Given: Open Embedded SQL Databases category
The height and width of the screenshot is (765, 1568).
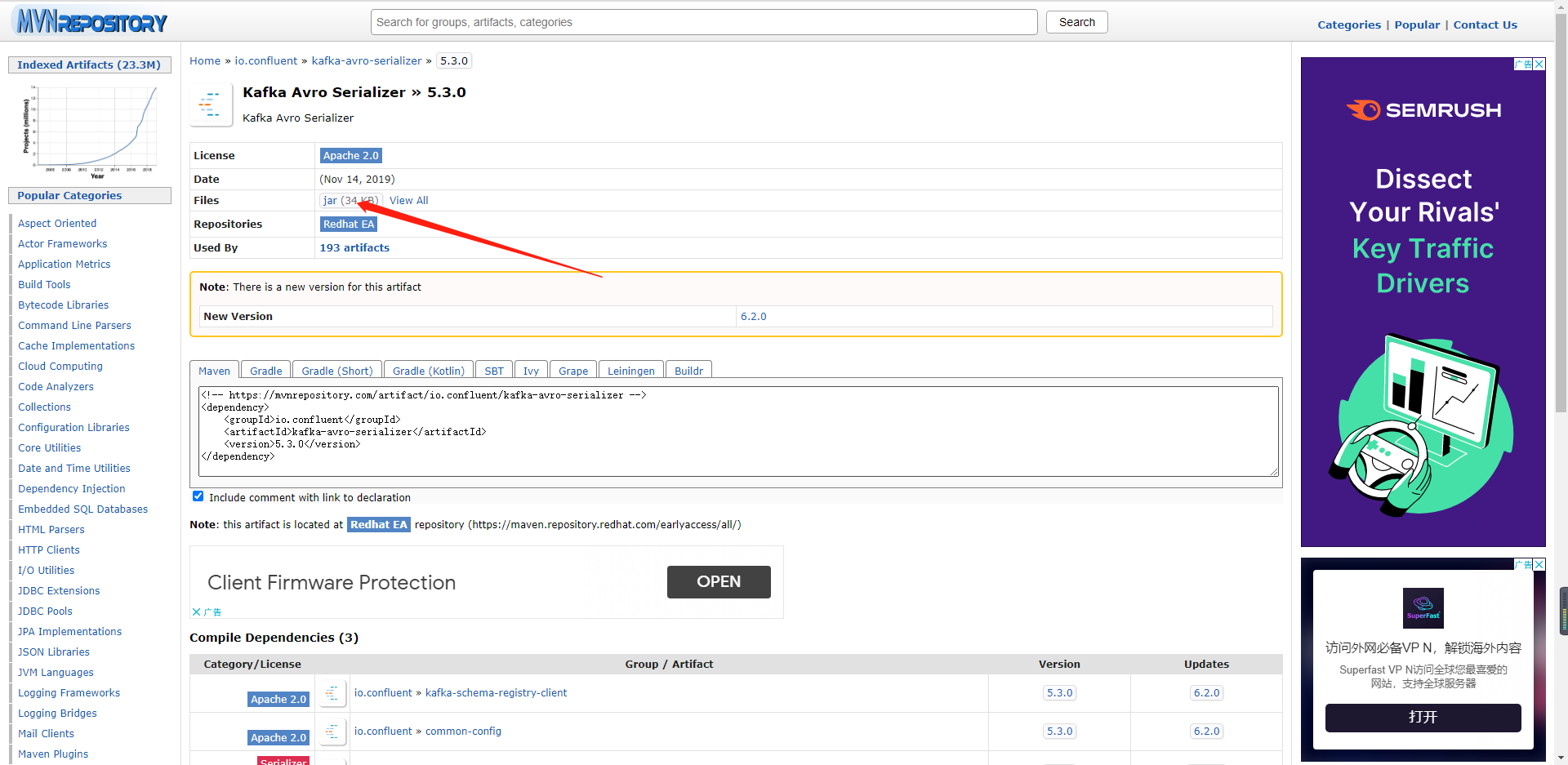Looking at the screenshot, I should pos(83,509).
